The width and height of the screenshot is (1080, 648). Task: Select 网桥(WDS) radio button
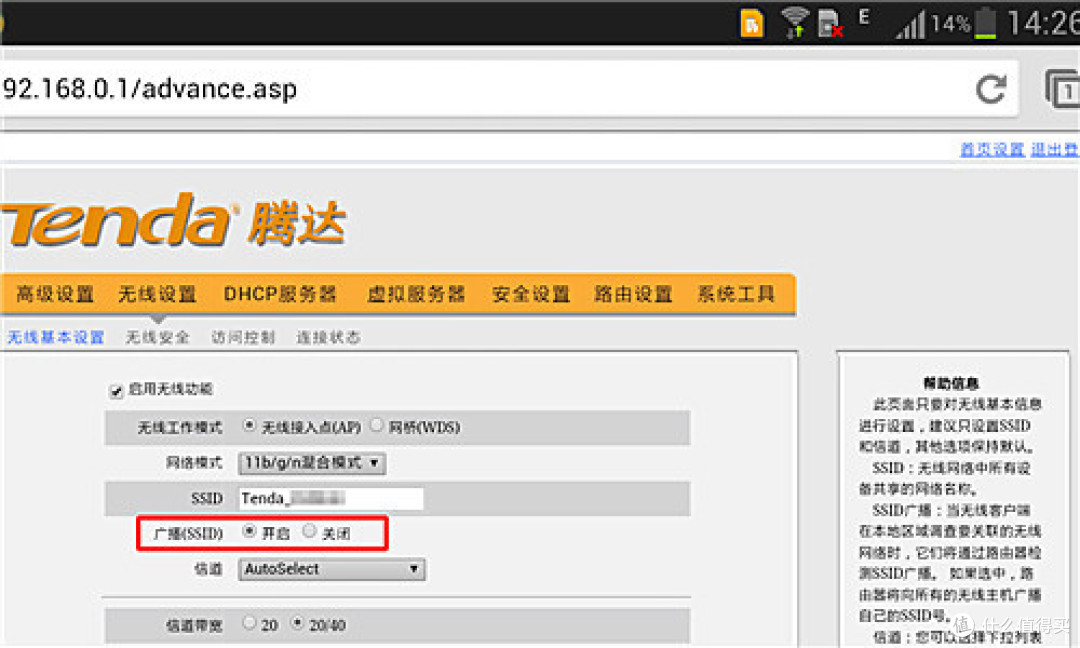376,426
